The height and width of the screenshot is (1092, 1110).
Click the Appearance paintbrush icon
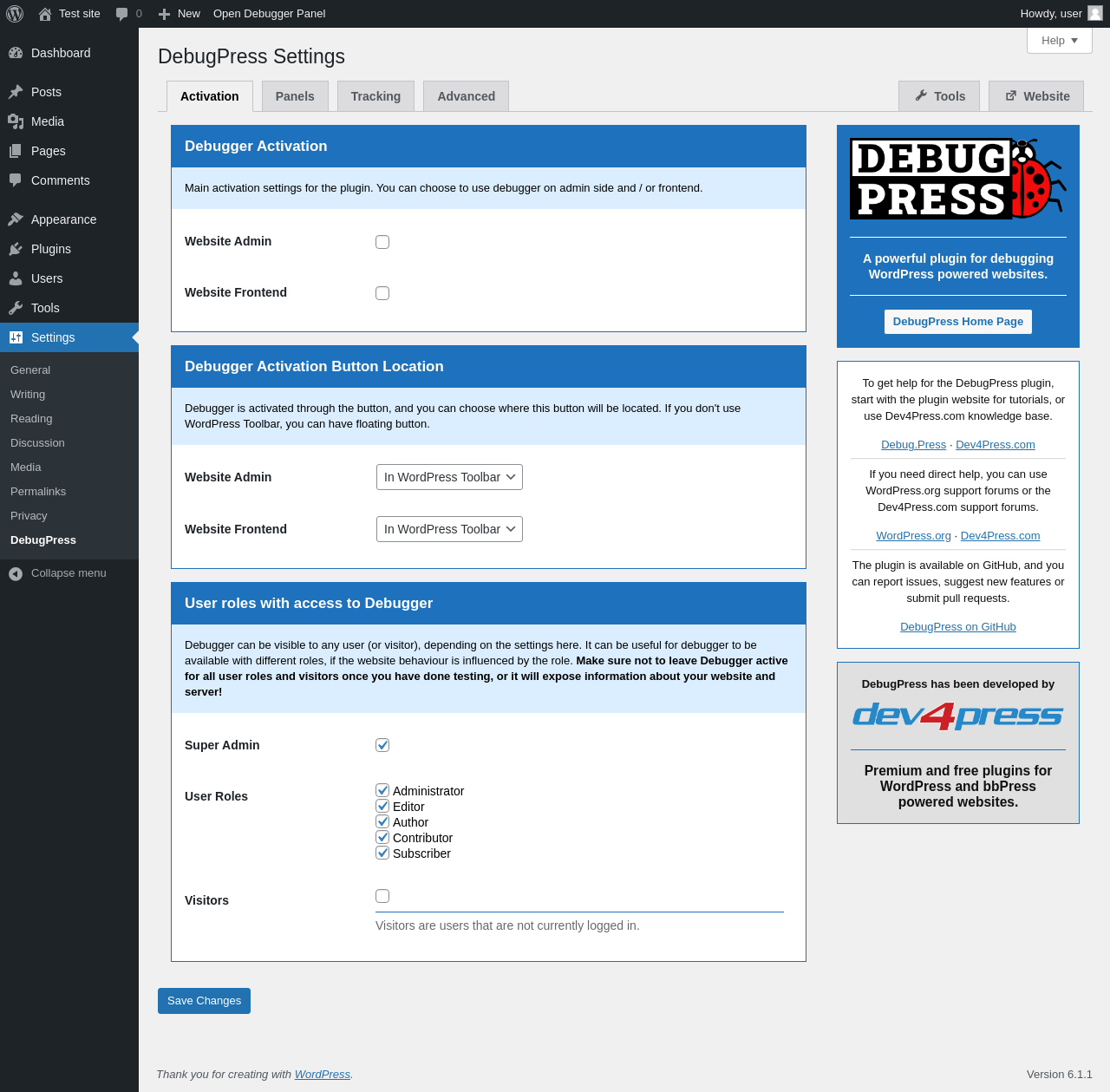pos(16,219)
